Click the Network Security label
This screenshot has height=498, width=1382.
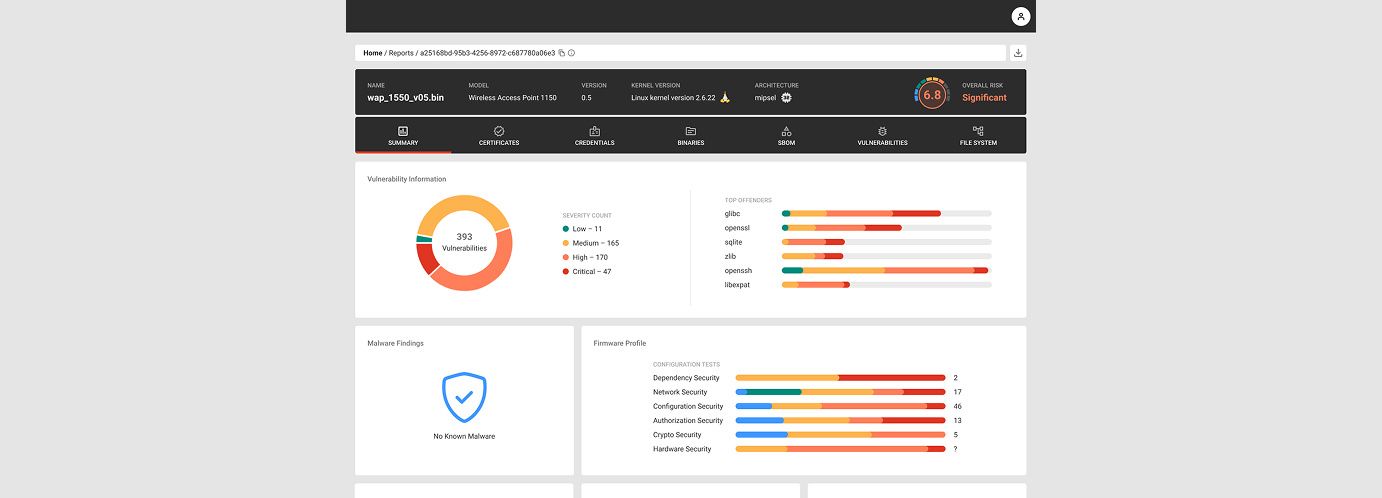point(680,392)
